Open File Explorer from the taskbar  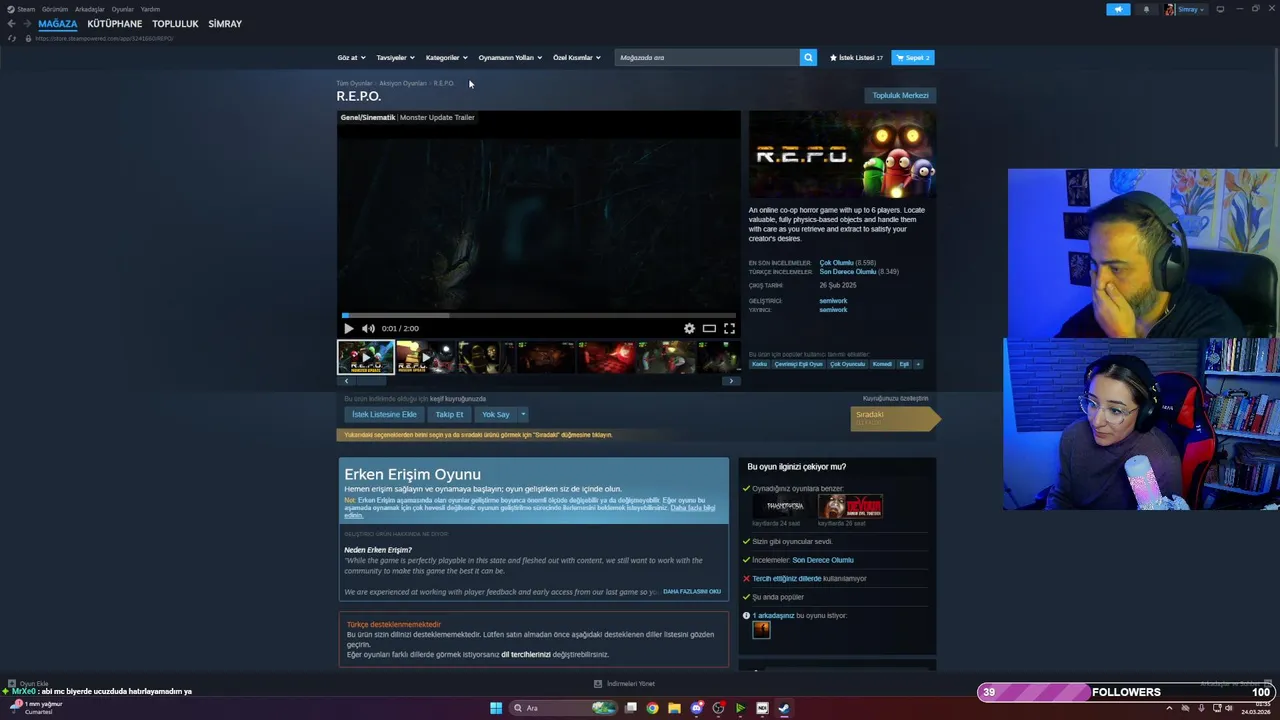pyautogui.click(x=674, y=708)
